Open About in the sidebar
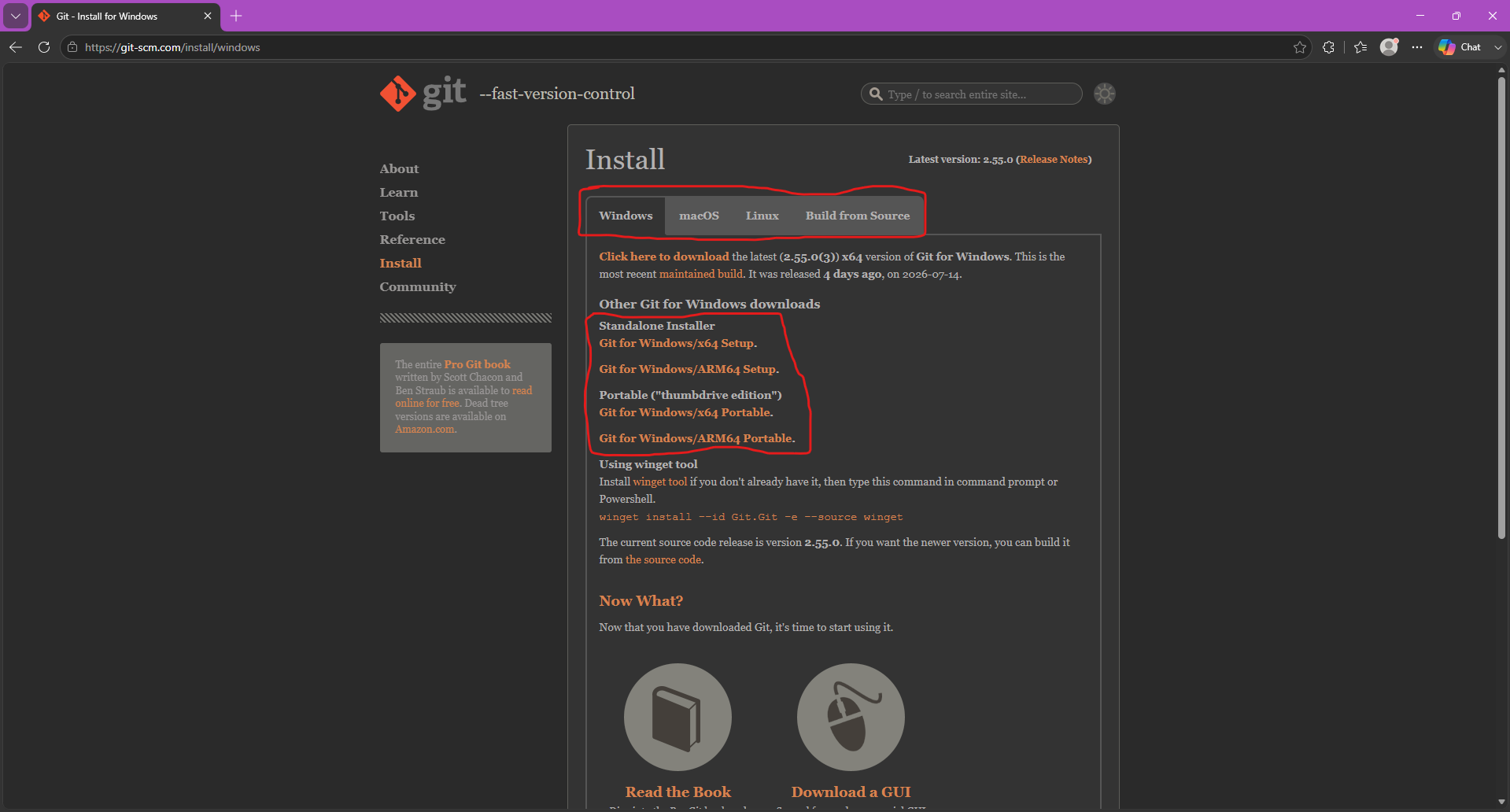The height and width of the screenshot is (812, 1510). pyautogui.click(x=399, y=168)
